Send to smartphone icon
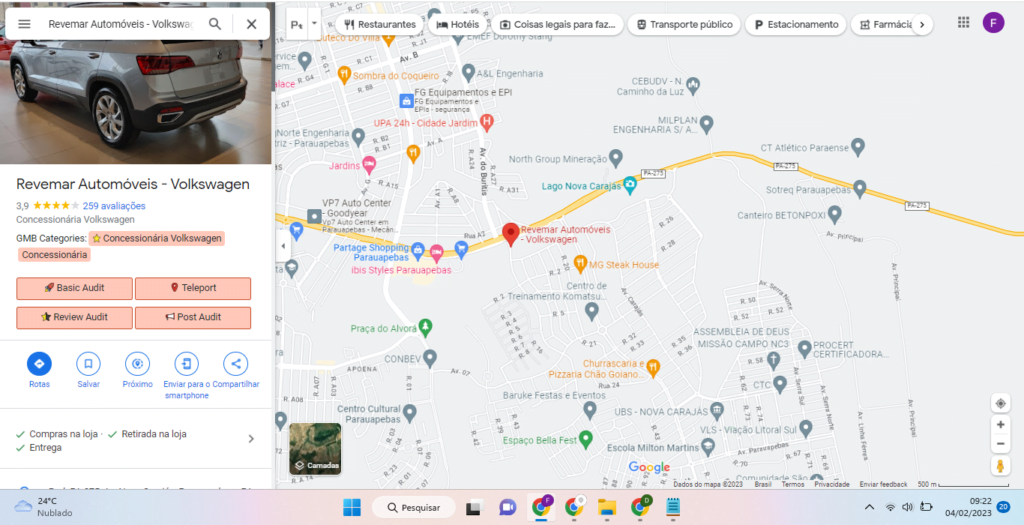Screen dimensions: 1024x525 coord(186,364)
